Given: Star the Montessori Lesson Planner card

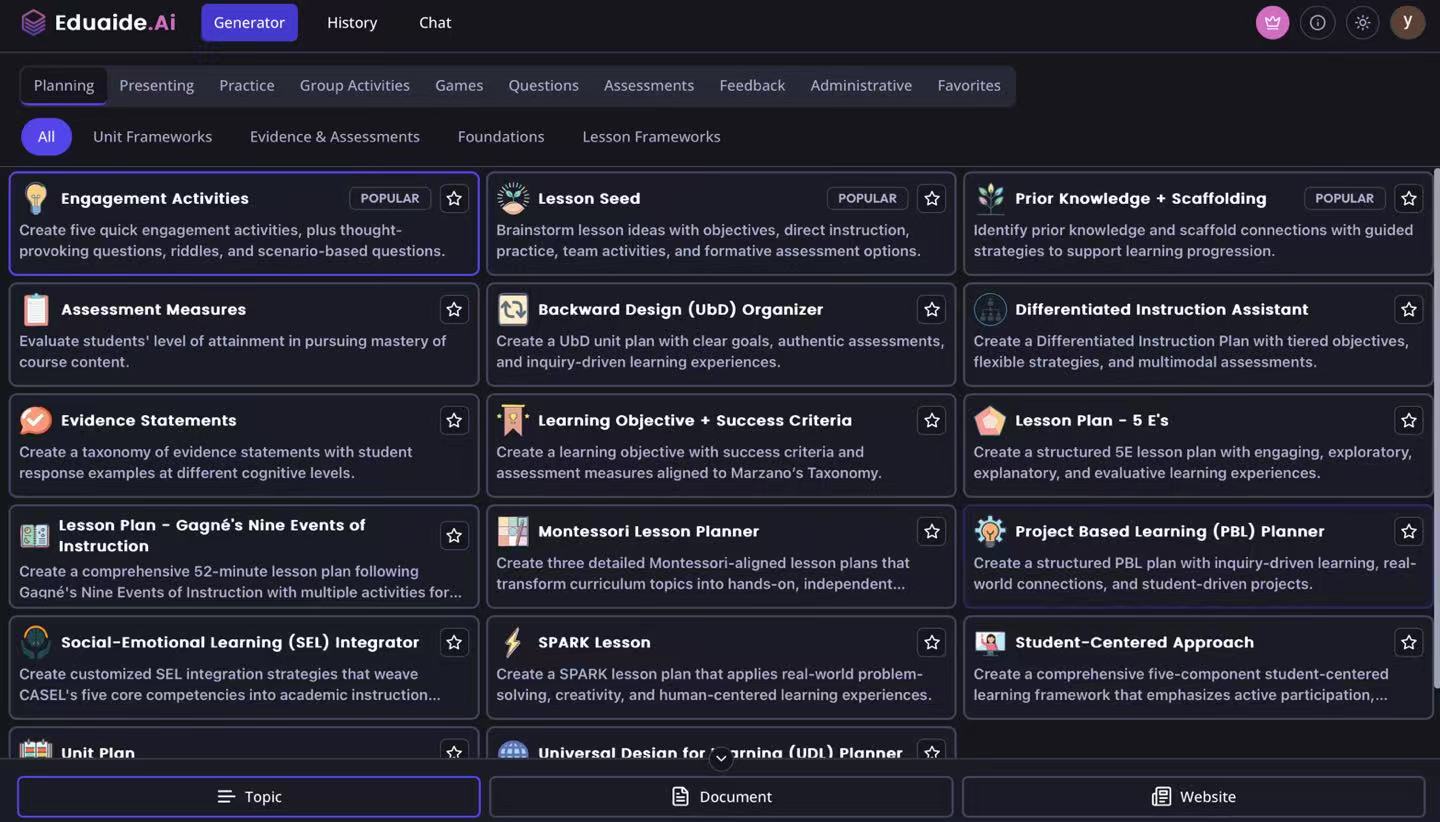Looking at the screenshot, I should point(932,531).
